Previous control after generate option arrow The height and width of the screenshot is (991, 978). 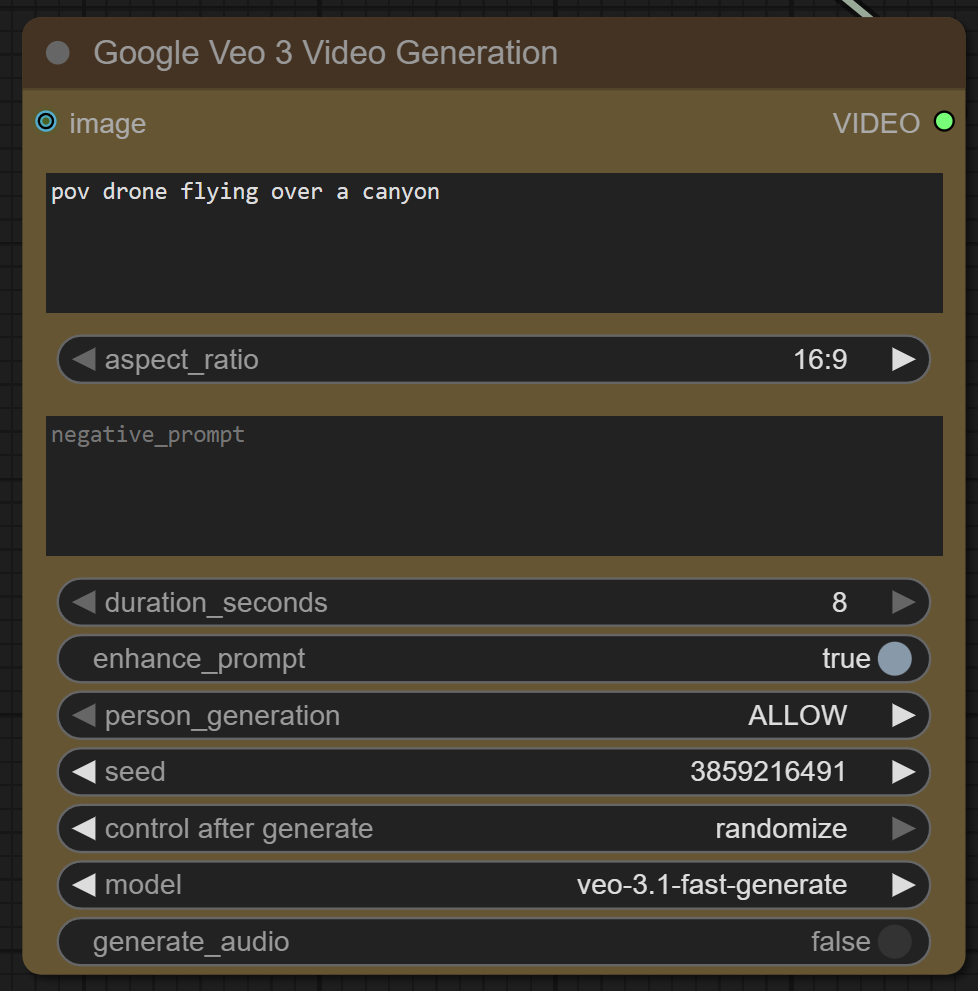(x=83, y=829)
